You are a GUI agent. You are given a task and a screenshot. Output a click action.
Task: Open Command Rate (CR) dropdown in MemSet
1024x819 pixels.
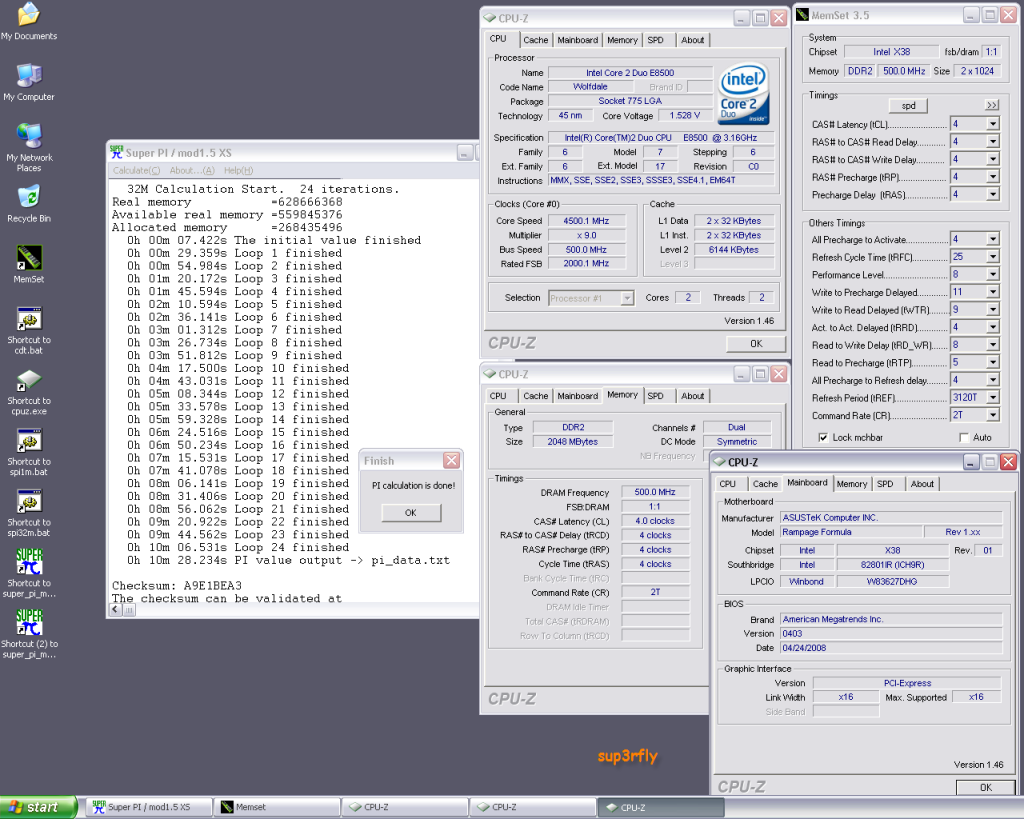[993, 415]
